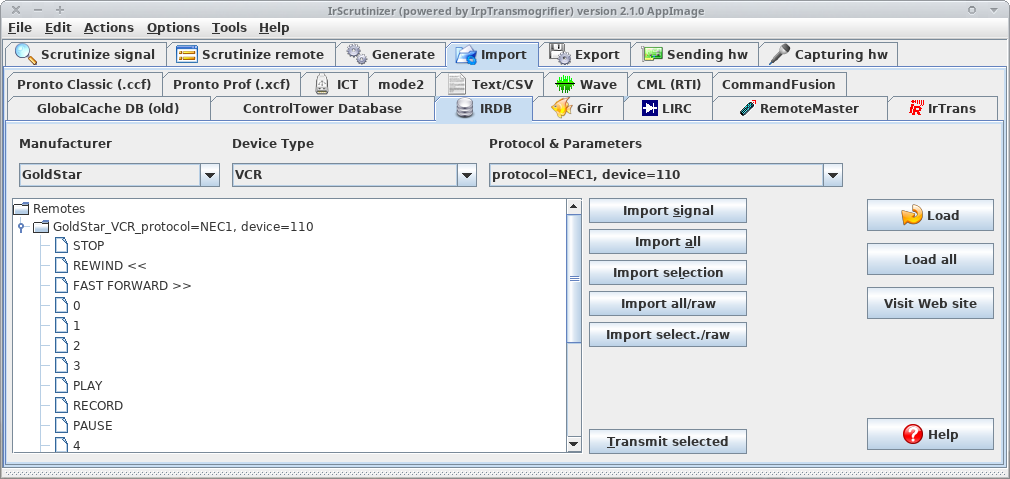Viewport: 1010px width, 479px height.
Task: Select the FAST FORWARD >> command
Action: pos(131,286)
